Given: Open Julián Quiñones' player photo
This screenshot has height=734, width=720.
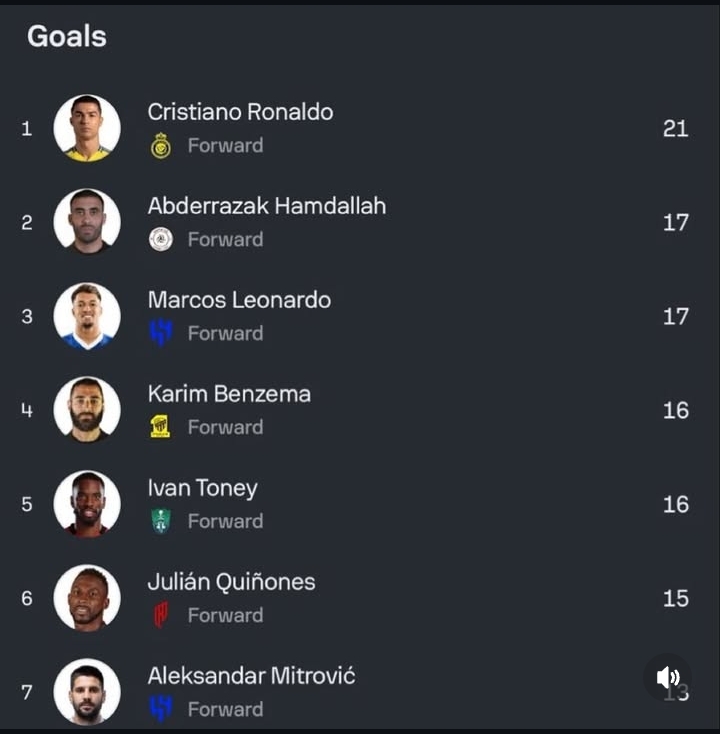Looking at the screenshot, I should coord(87,598).
